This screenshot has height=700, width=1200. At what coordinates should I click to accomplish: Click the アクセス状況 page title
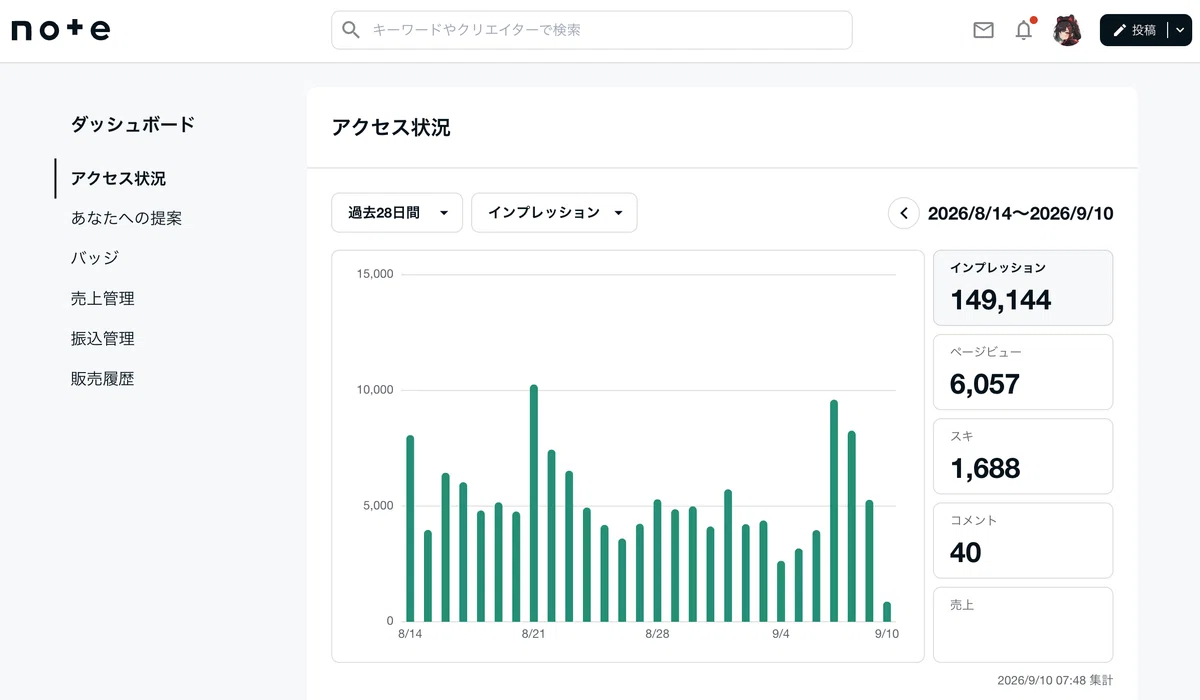pos(391,127)
